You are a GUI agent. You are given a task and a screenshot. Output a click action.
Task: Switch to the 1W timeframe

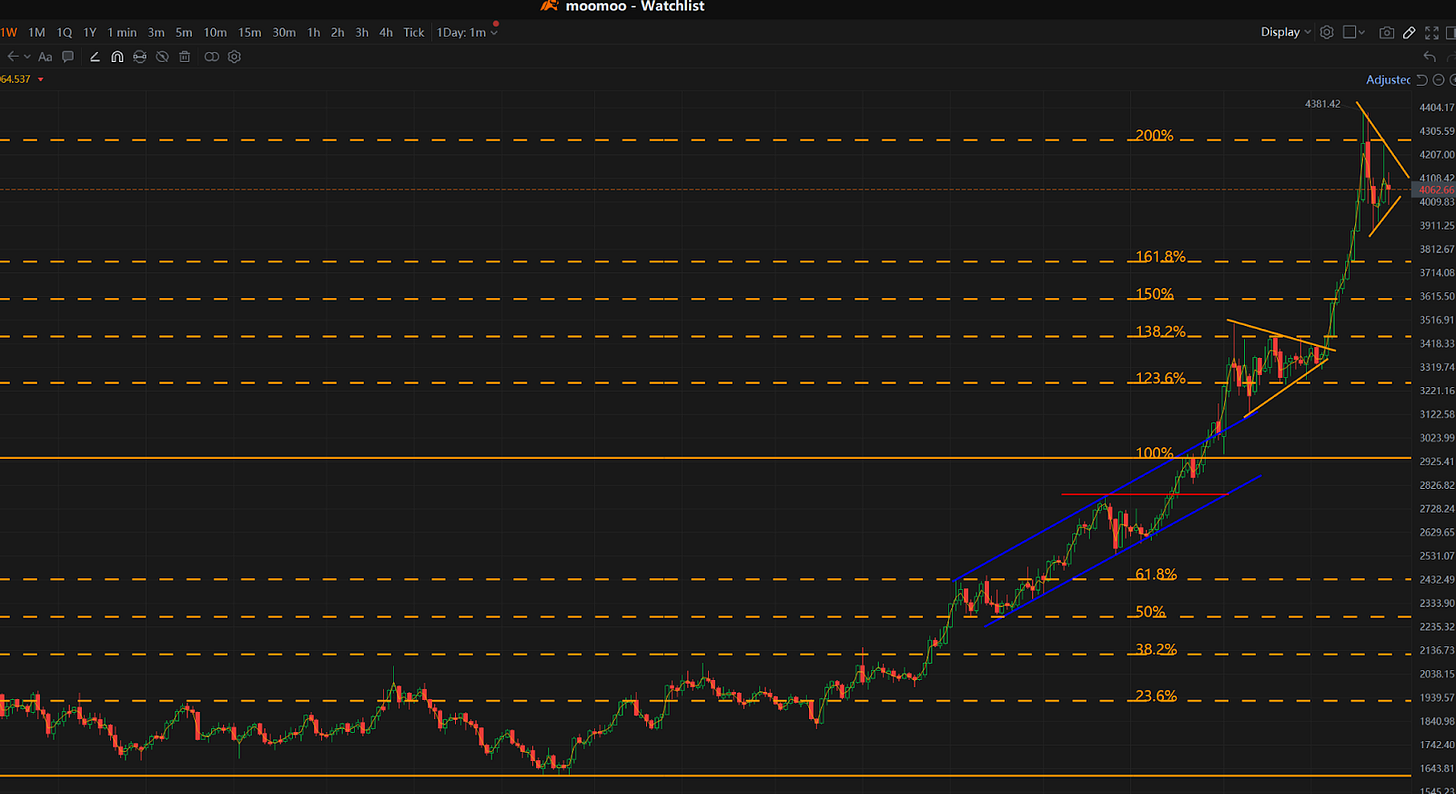(9, 32)
